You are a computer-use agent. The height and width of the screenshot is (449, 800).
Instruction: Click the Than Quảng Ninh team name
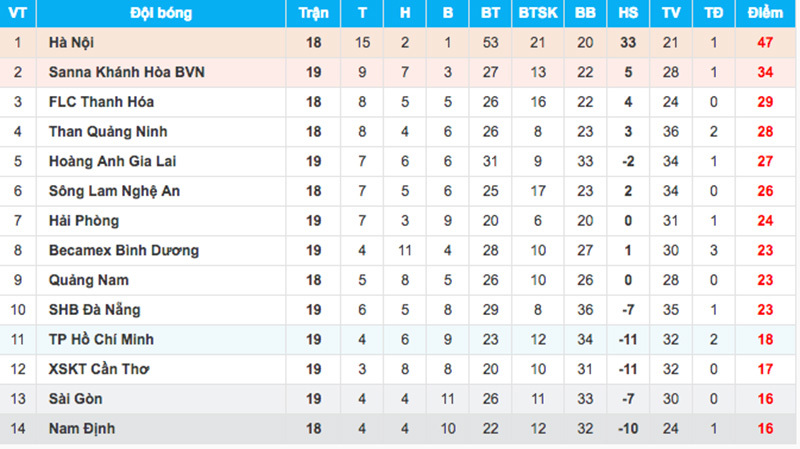[x=107, y=132]
